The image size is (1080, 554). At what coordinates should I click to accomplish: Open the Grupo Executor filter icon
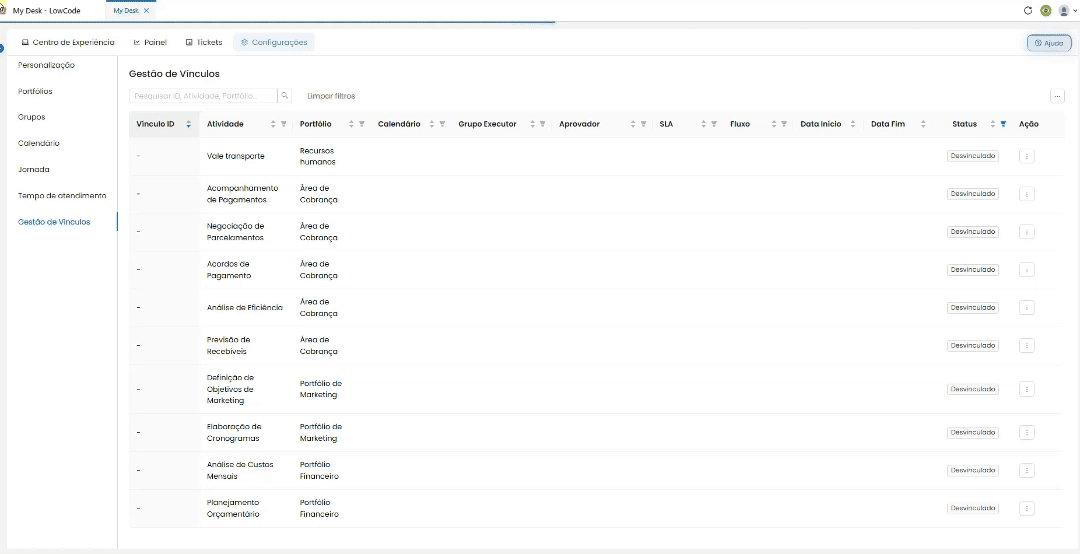pos(543,125)
